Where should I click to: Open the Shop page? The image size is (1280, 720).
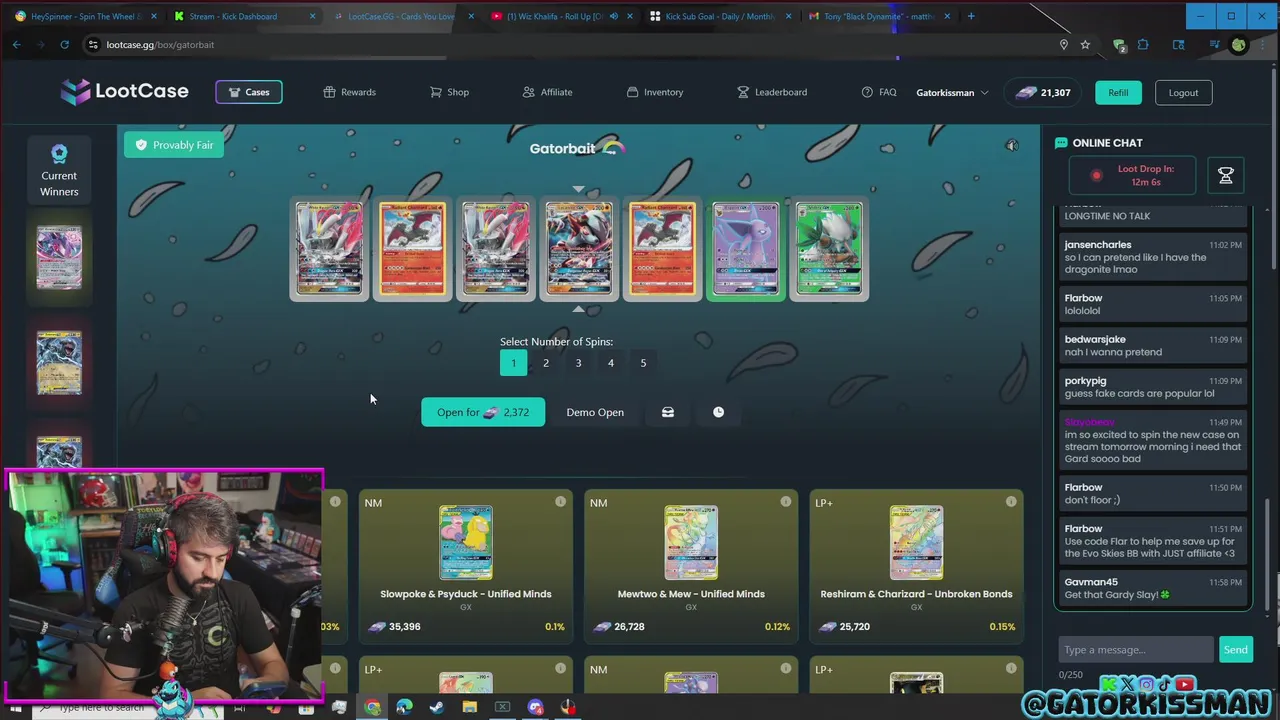449,92
